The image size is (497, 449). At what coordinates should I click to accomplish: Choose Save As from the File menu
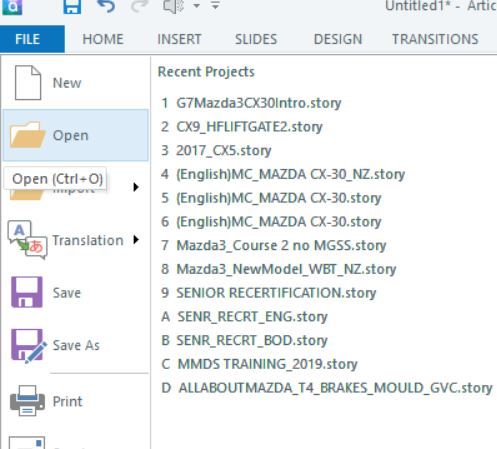coord(76,345)
